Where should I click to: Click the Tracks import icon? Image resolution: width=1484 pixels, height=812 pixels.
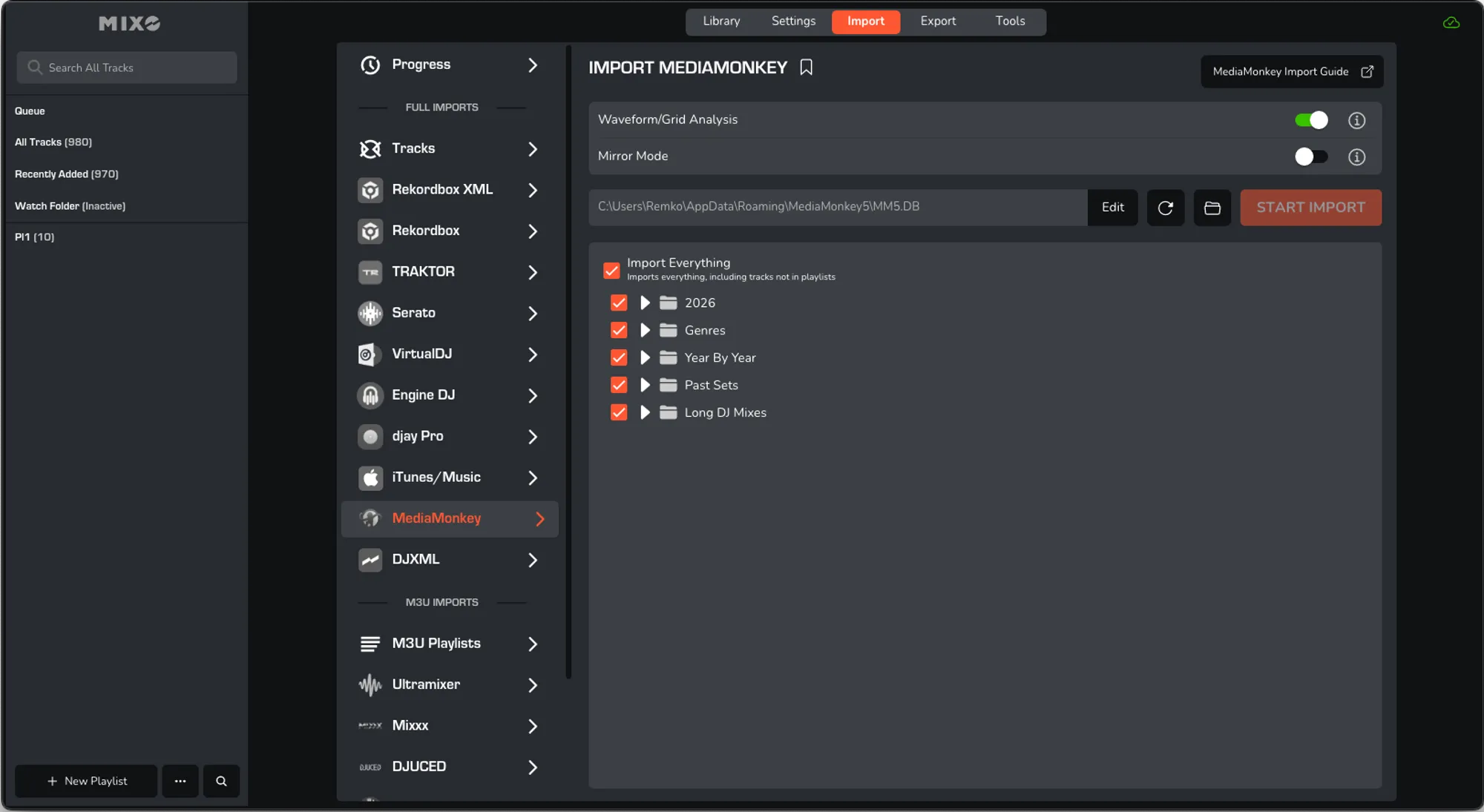point(370,149)
